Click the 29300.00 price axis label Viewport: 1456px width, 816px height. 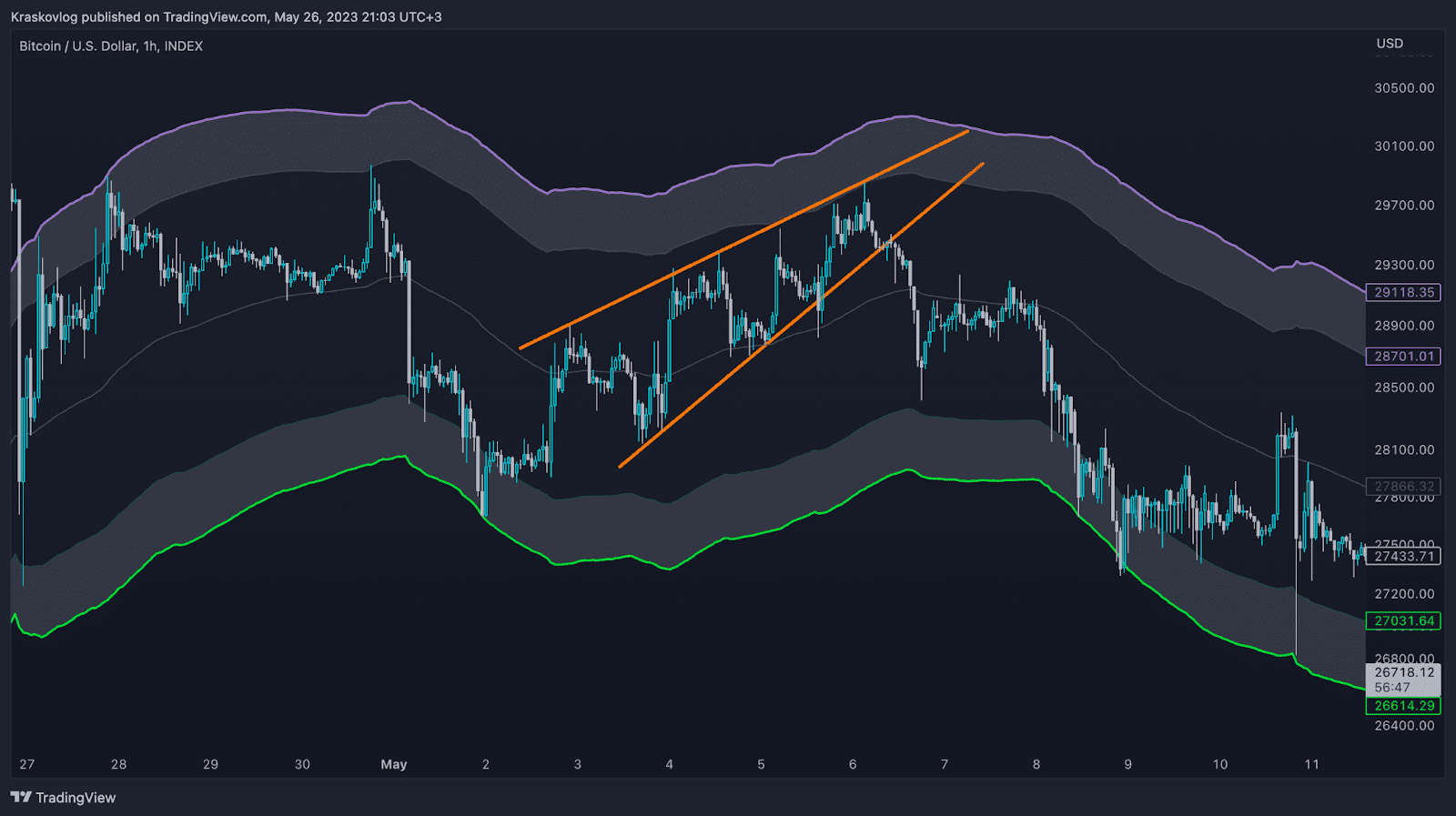[x=1404, y=265]
